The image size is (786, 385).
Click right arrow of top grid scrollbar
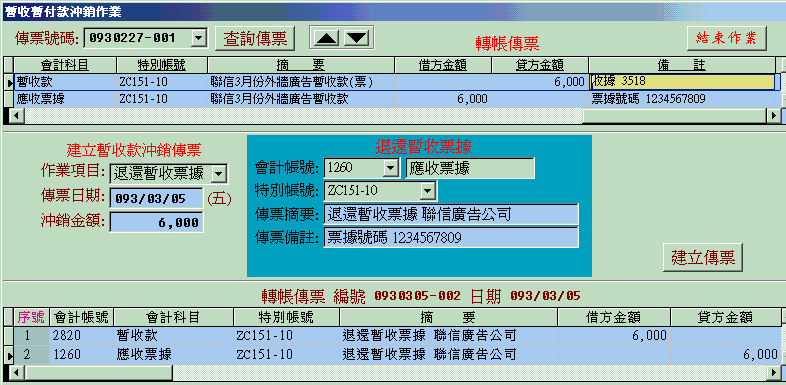773,116
